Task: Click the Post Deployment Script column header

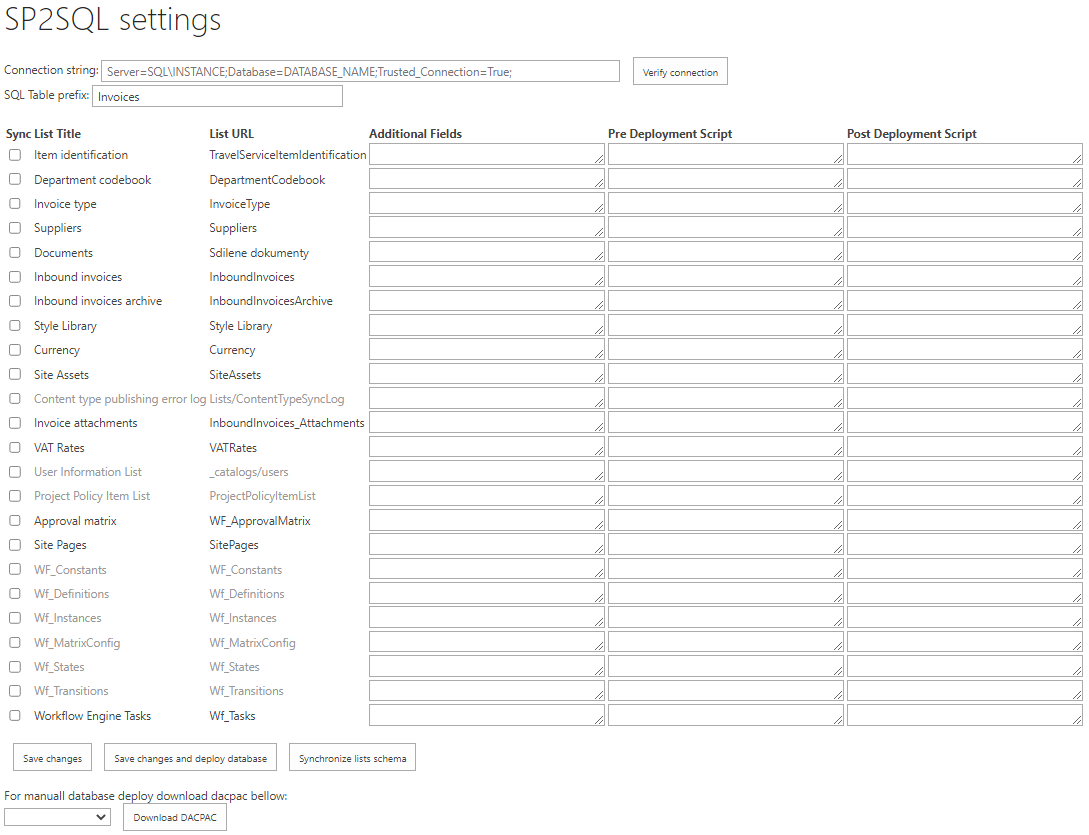Action: (x=912, y=134)
